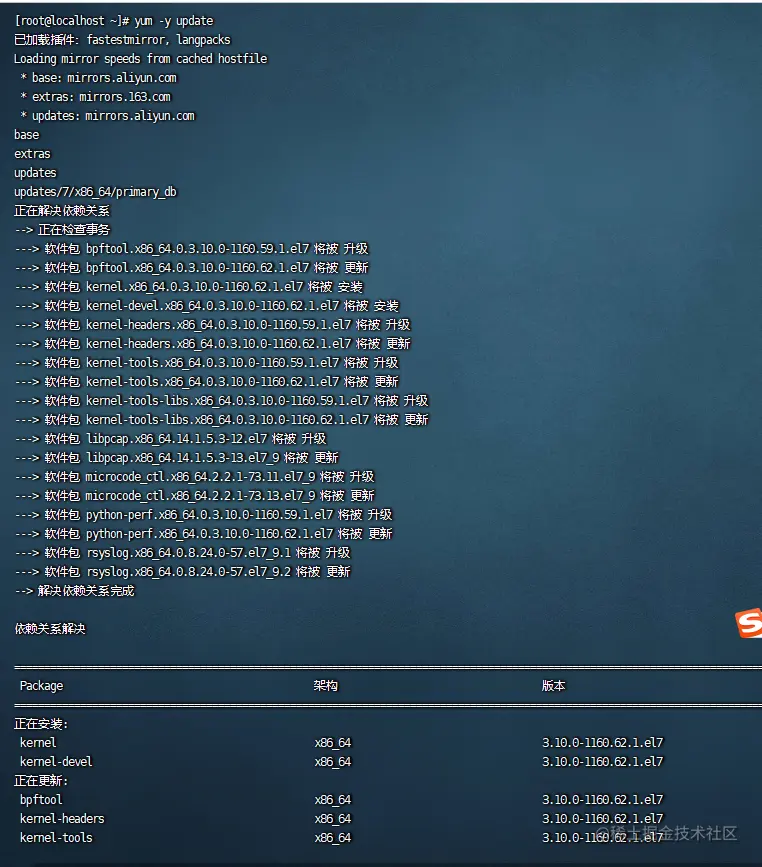Select microcode_ctl 2.1-73.11.el7_9 将被 升级 line

(x=194, y=477)
